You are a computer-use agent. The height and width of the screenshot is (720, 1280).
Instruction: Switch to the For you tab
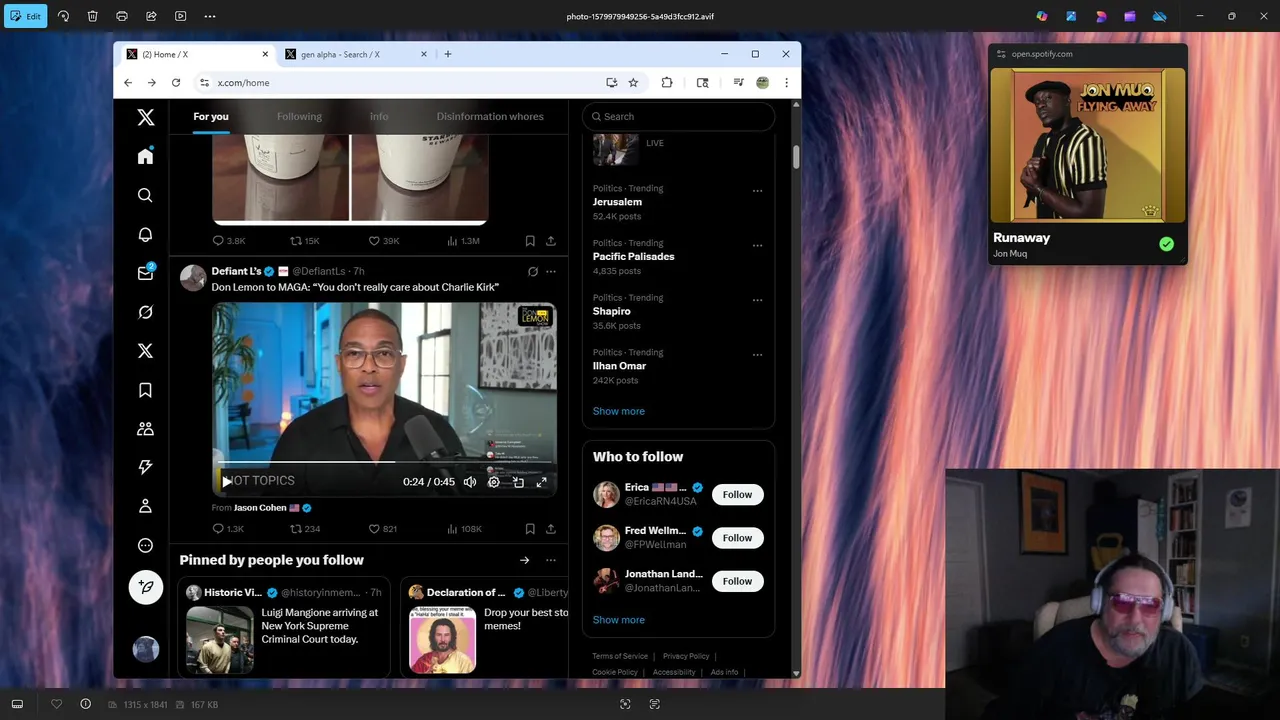point(211,116)
